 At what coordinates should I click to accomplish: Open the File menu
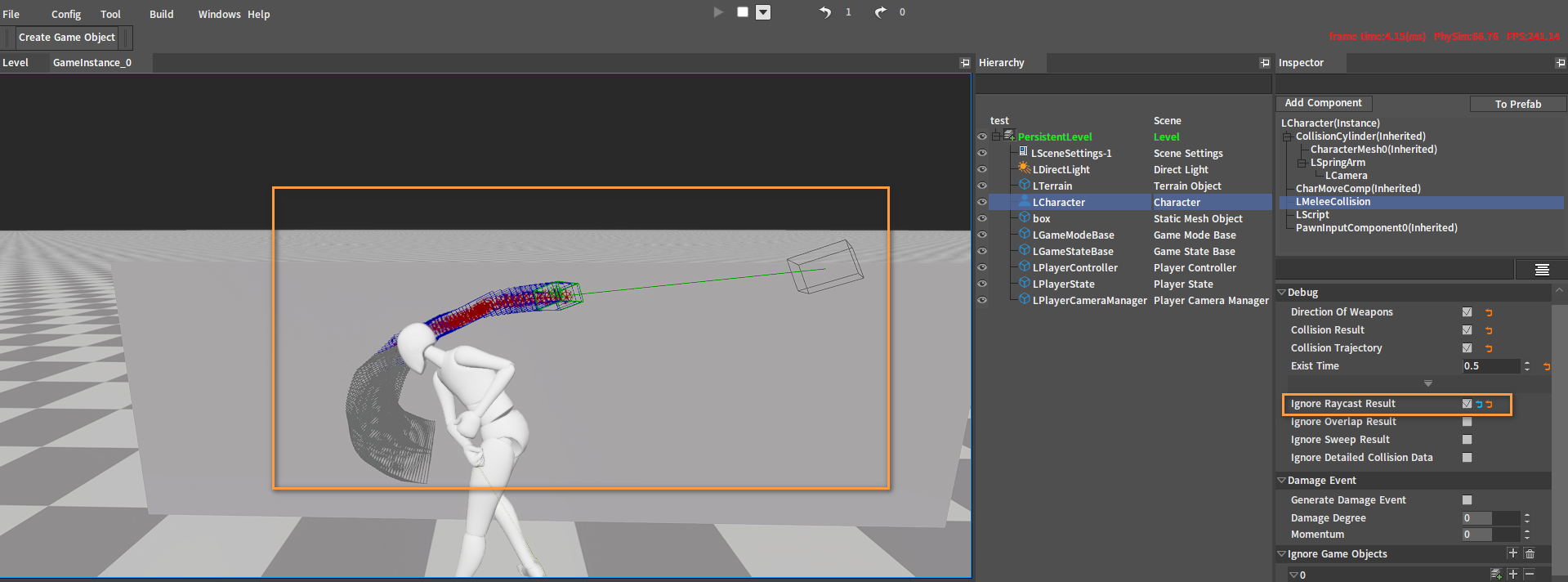[x=11, y=14]
